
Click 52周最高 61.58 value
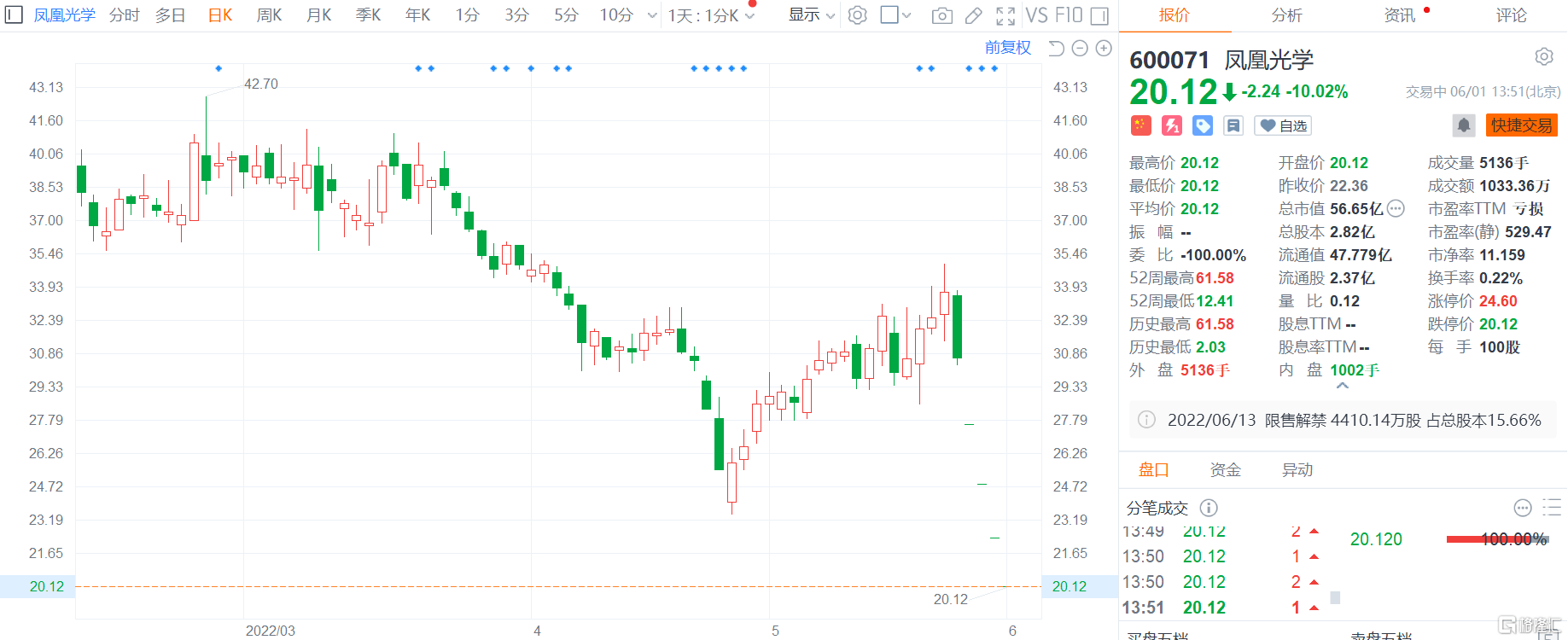1215,278
